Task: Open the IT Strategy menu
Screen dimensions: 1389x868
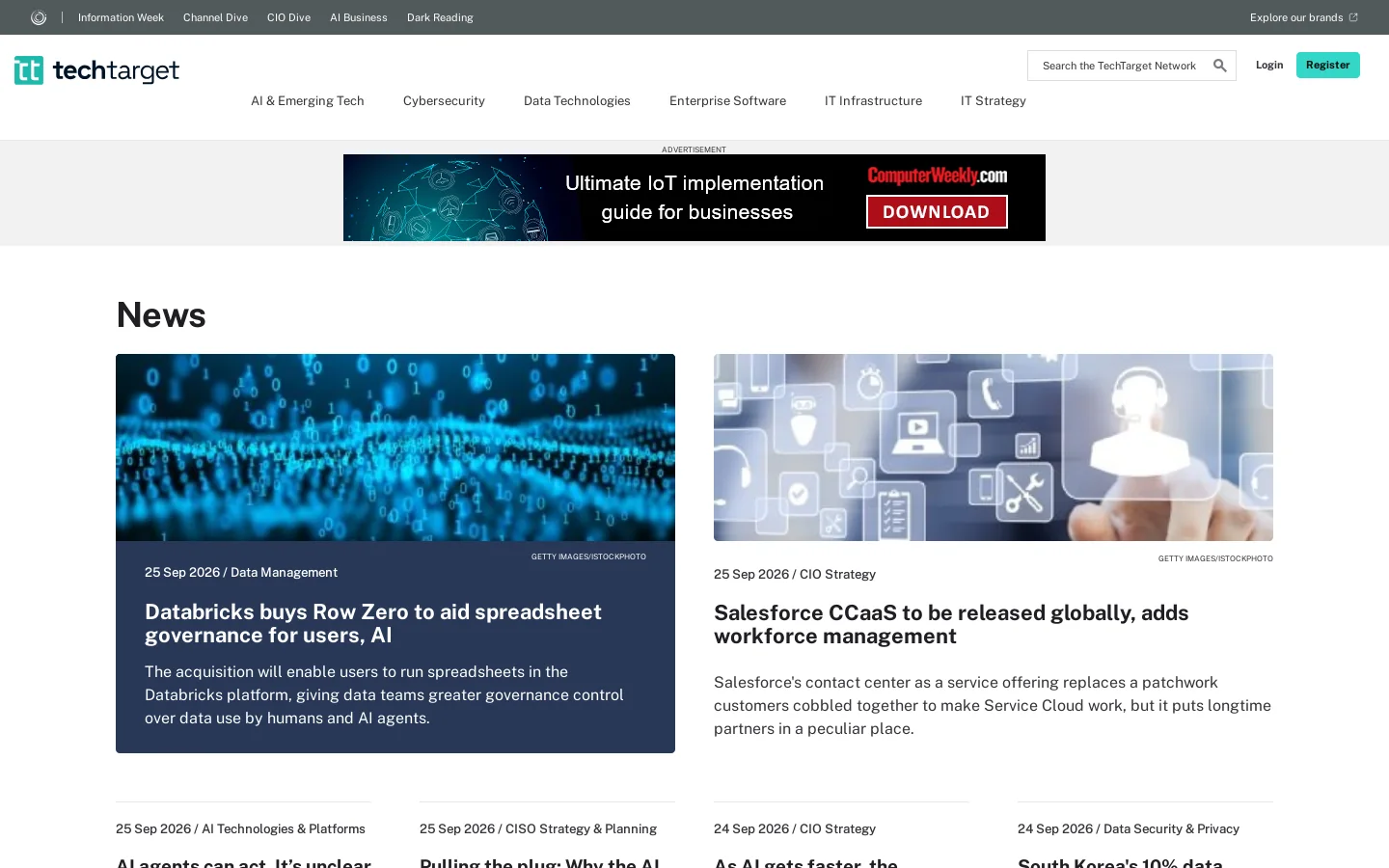Action: pos(994,100)
